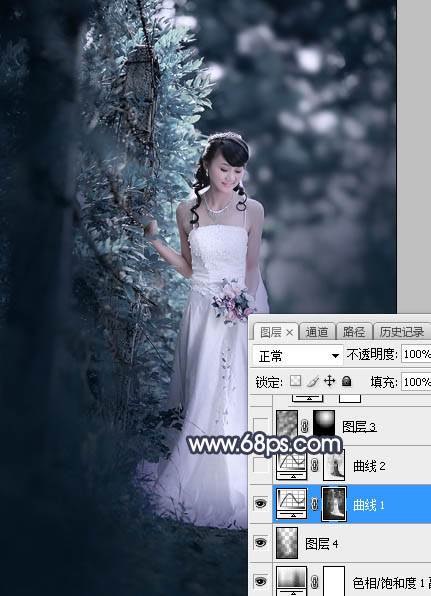The image size is (431, 596).
Task: Show the hidden 图层 3 layer
Action: 260,426
